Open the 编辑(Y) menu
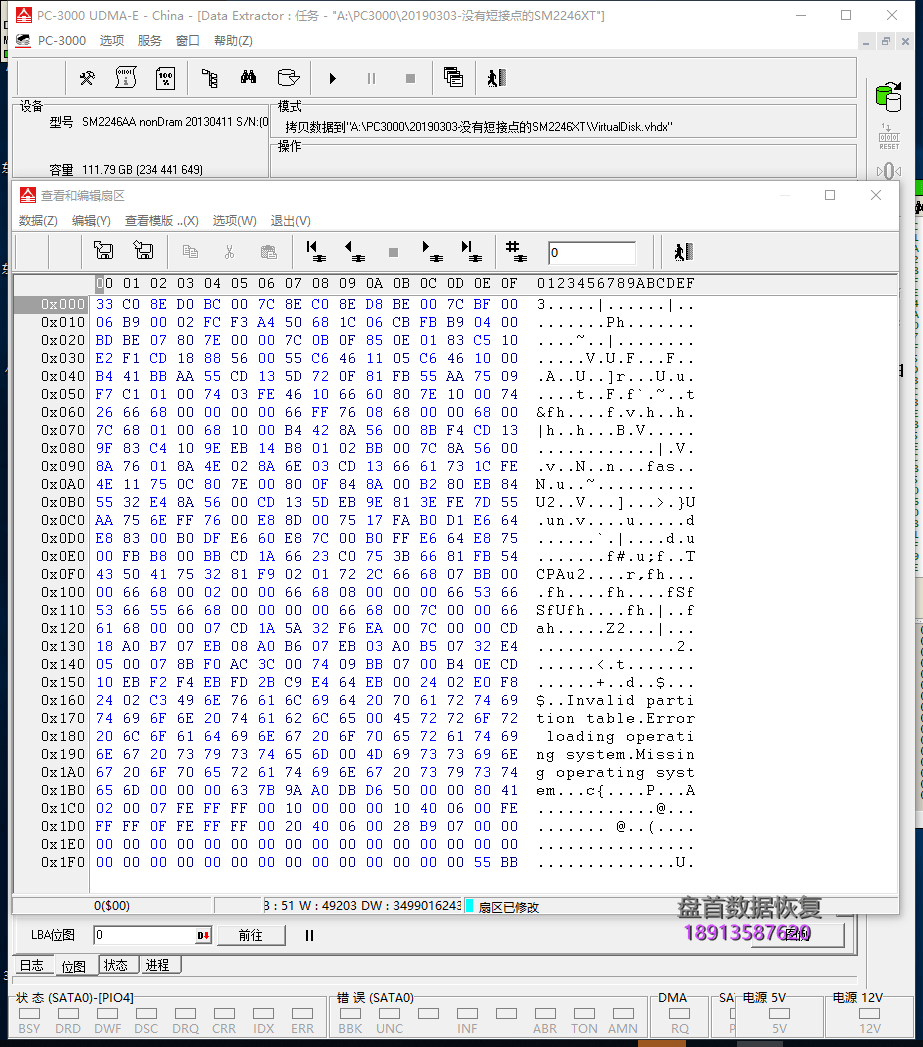 (x=91, y=220)
